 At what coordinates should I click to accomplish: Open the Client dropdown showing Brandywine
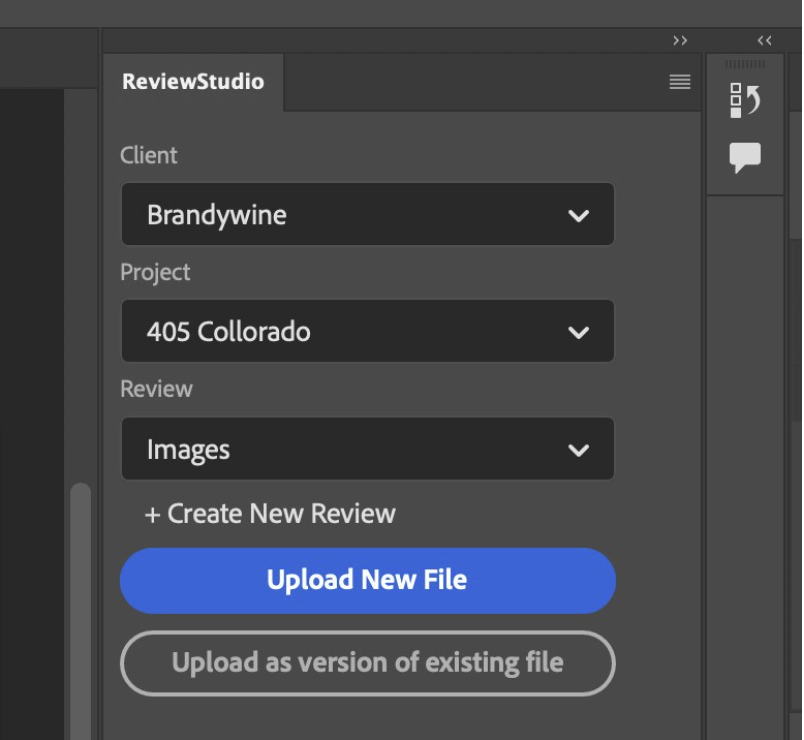click(x=367, y=215)
